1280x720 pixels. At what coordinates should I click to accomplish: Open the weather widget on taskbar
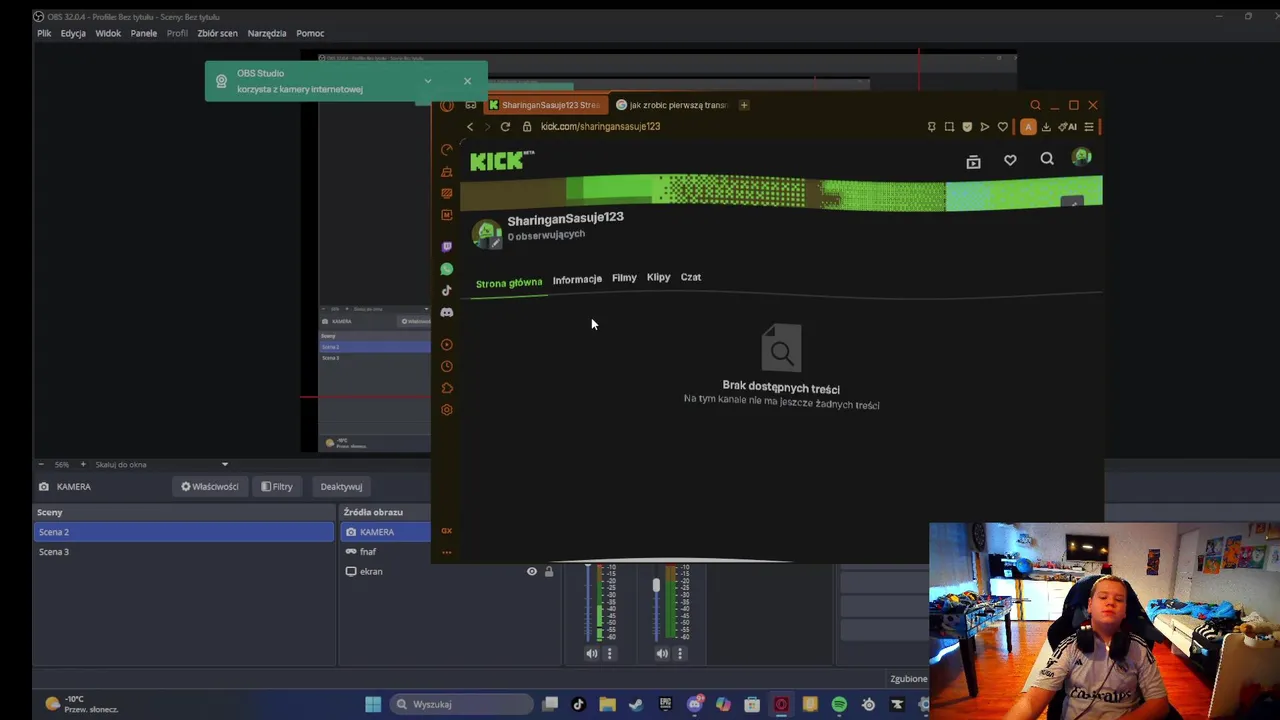(82, 704)
